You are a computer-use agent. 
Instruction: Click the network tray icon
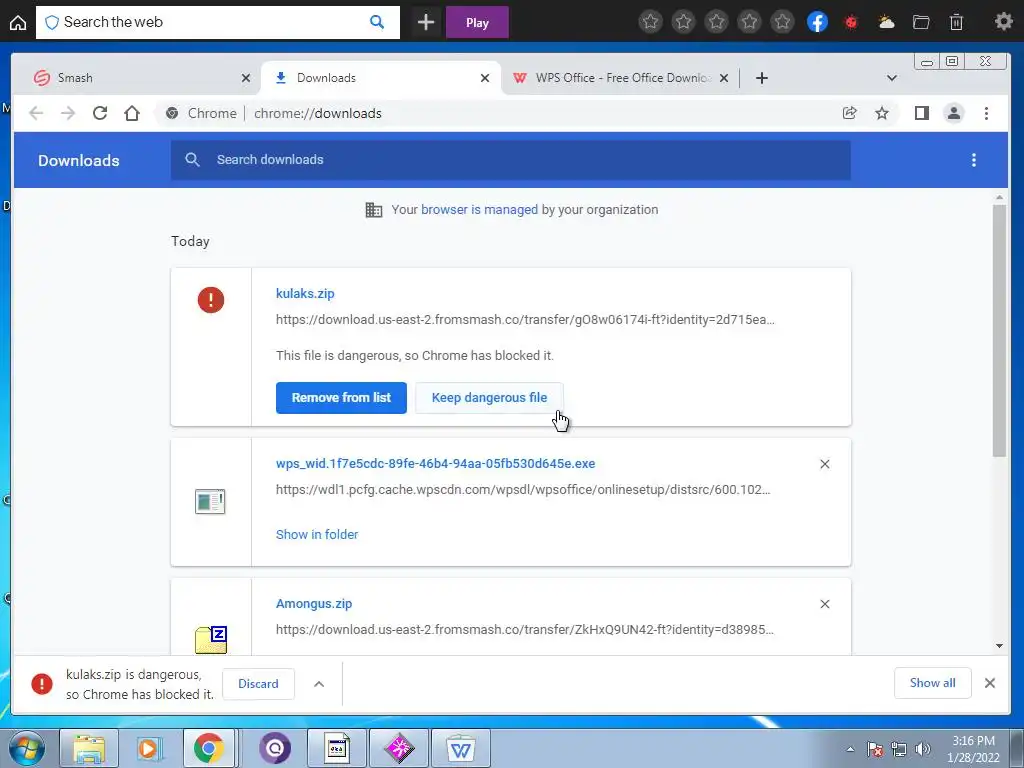pos(899,749)
